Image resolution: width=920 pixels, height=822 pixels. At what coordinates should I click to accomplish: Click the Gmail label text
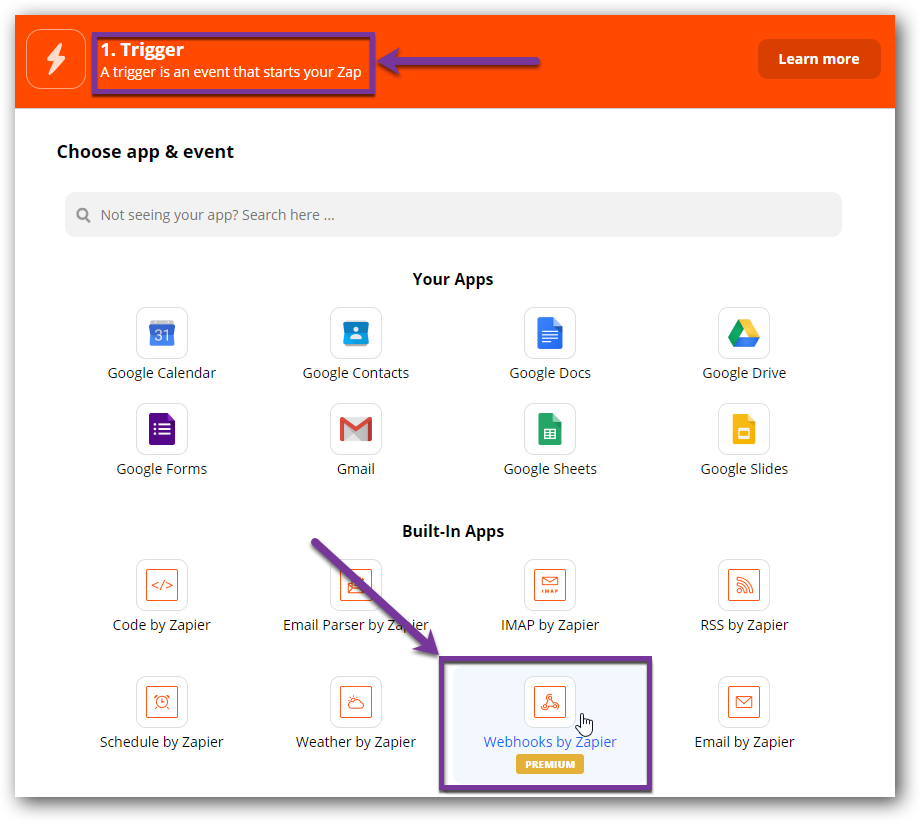click(356, 469)
